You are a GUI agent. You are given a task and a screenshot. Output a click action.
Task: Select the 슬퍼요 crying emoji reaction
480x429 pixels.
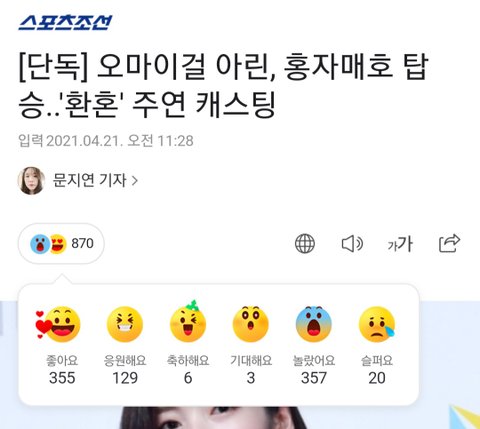tap(377, 324)
